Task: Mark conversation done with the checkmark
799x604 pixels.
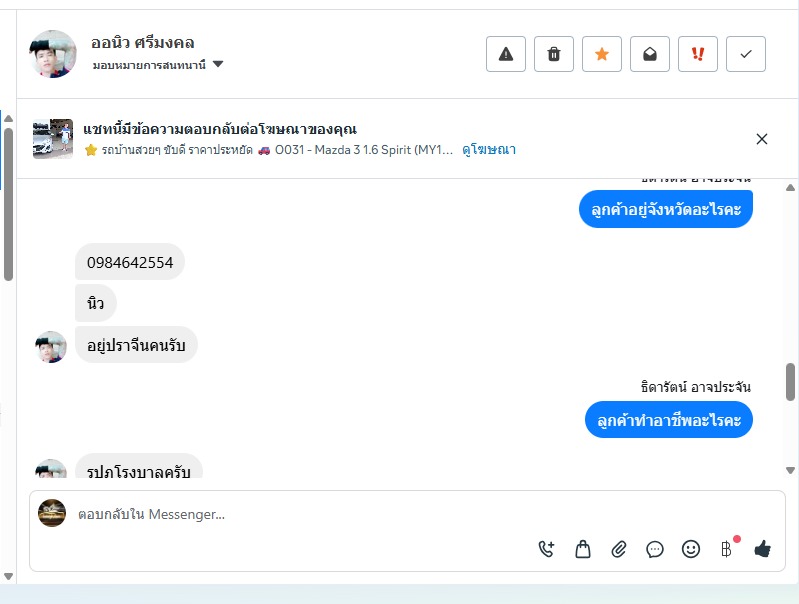Action: tap(746, 54)
